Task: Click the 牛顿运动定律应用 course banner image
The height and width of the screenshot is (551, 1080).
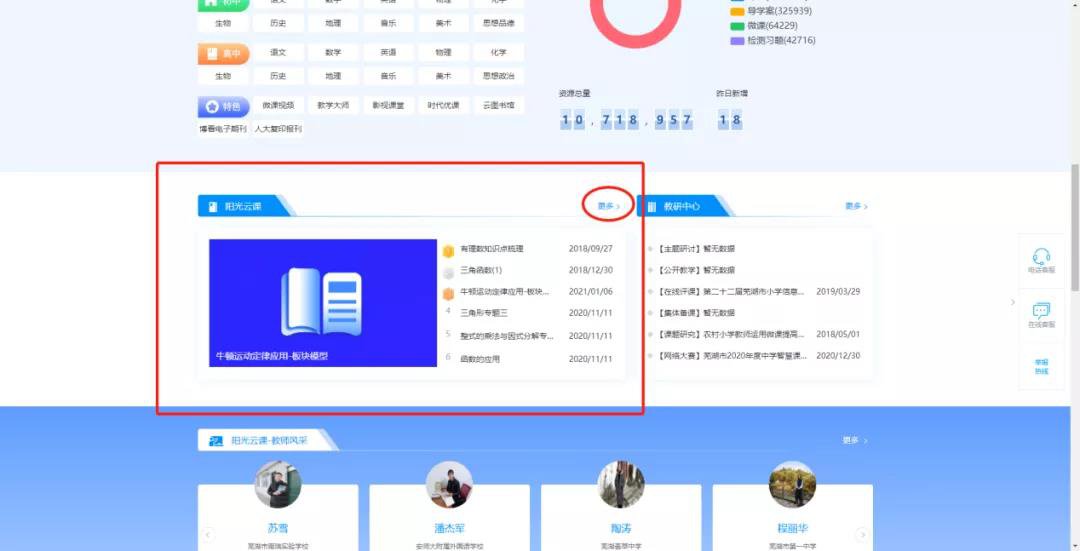Action: [x=323, y=302]
